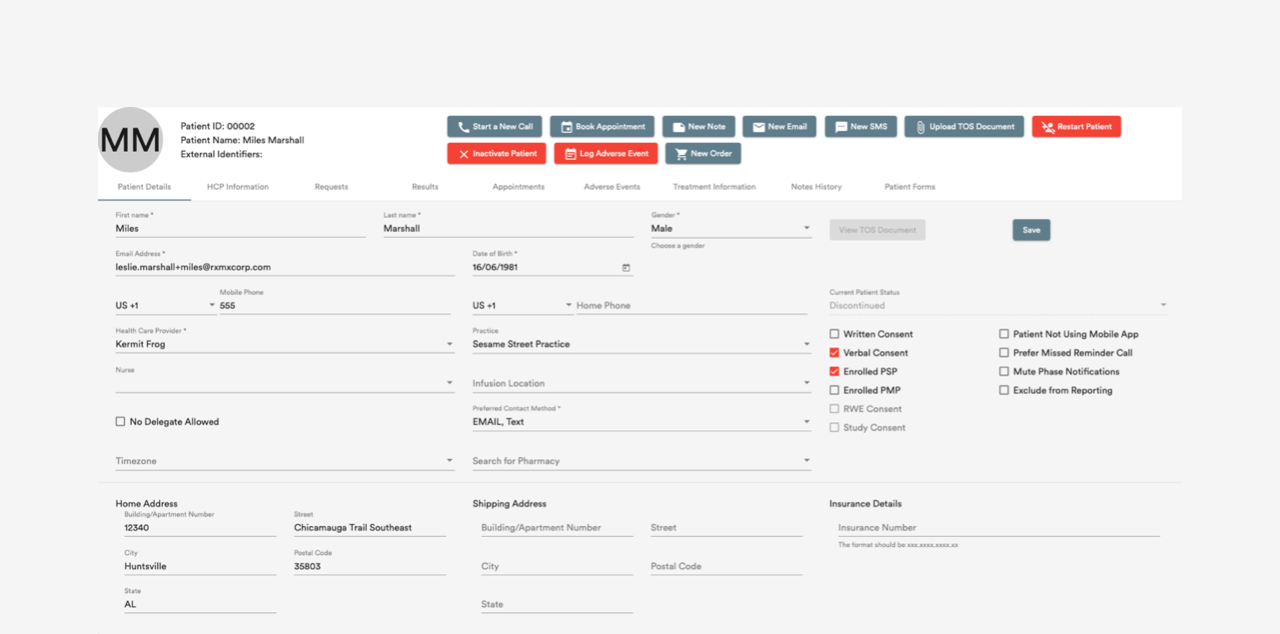Click the Insurance Number input field

997,528
